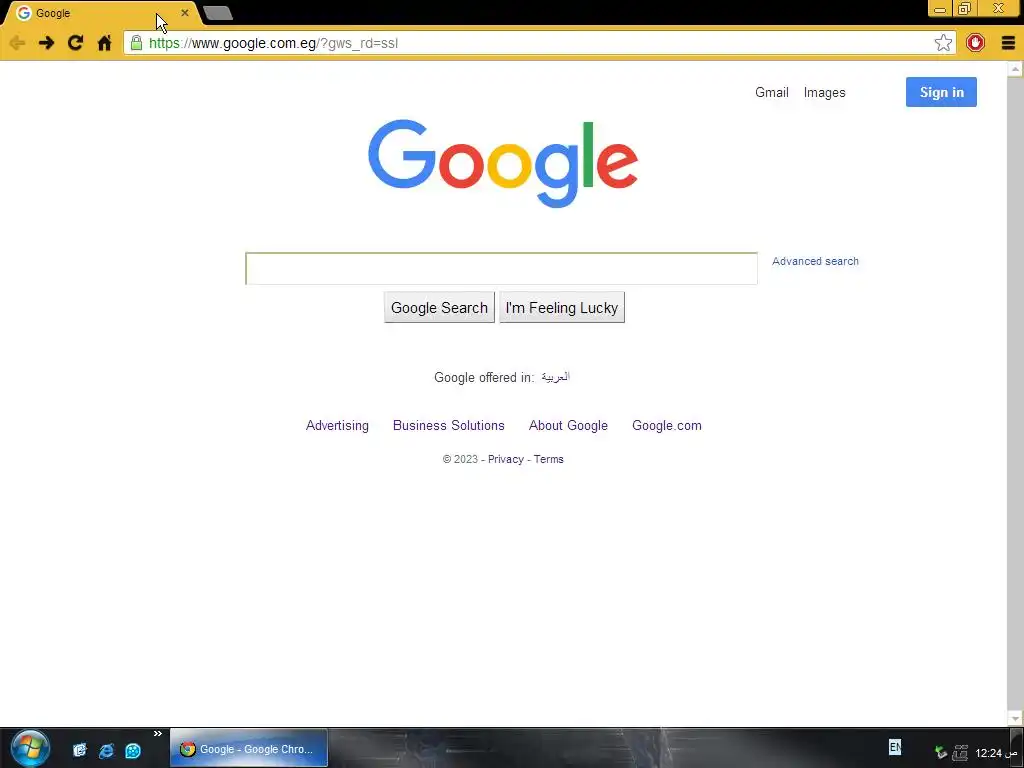Go to Google.com link

click(x=667, y=426)
